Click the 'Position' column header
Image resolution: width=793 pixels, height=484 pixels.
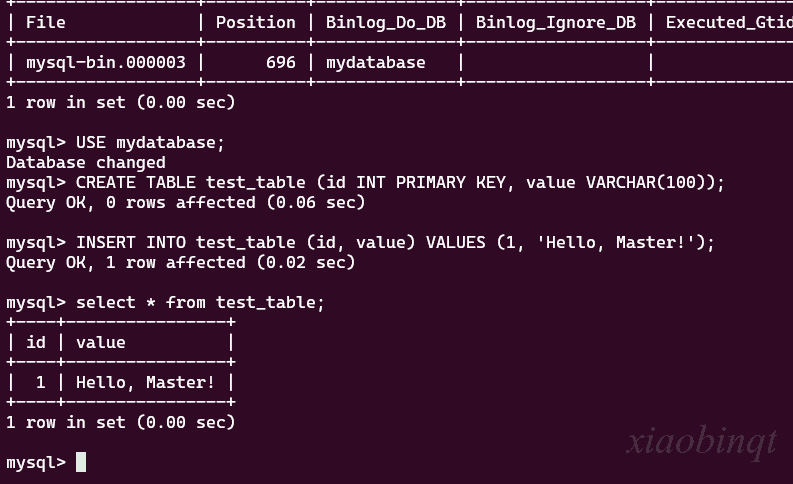tap(255, 23)
